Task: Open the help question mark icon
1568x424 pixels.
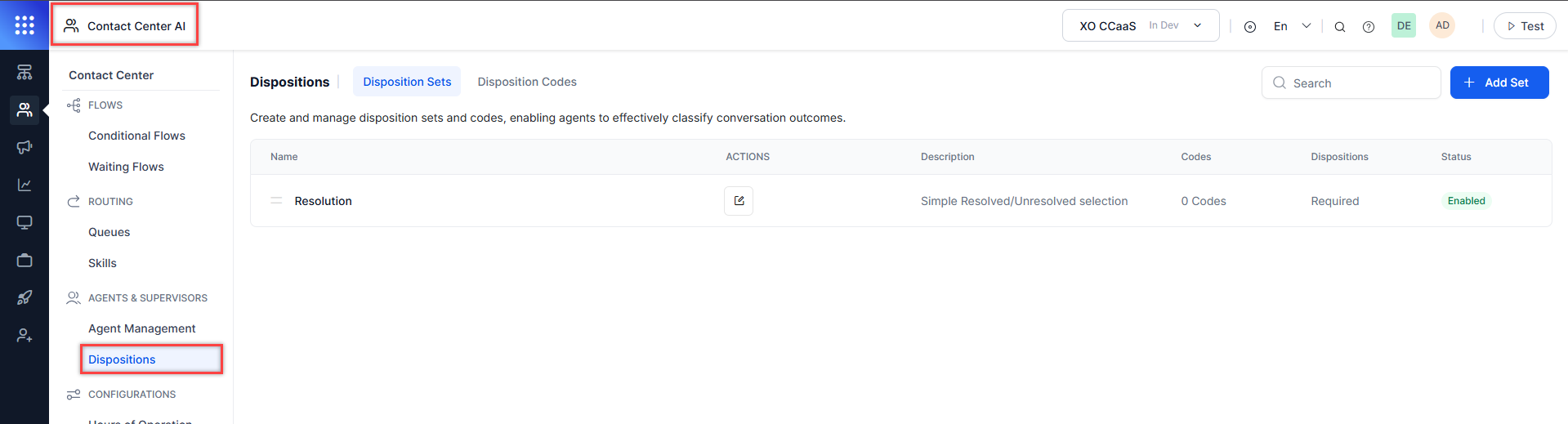Action: (1369, 27)
